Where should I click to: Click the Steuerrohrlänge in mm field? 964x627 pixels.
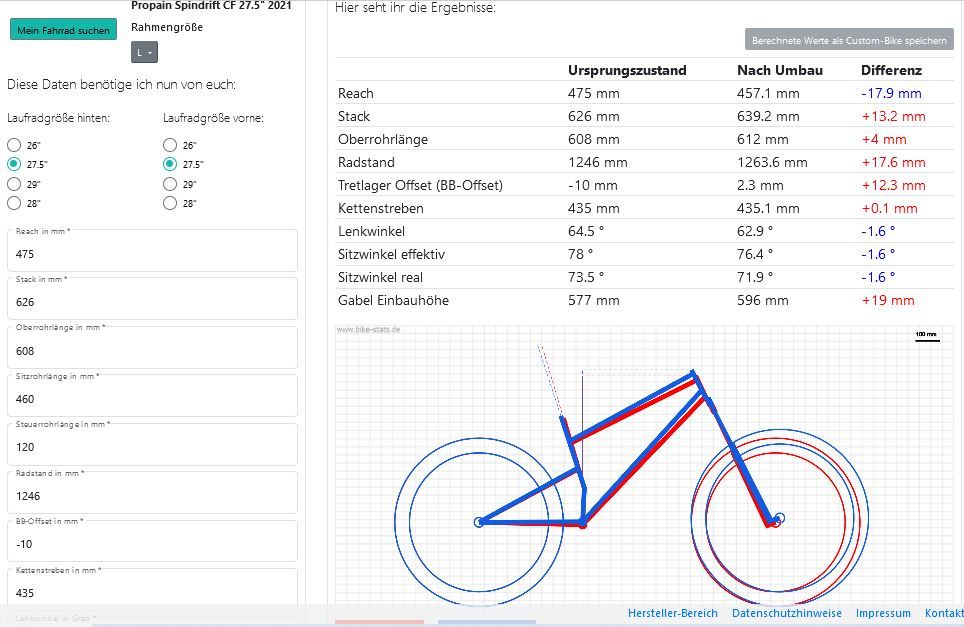152,446
